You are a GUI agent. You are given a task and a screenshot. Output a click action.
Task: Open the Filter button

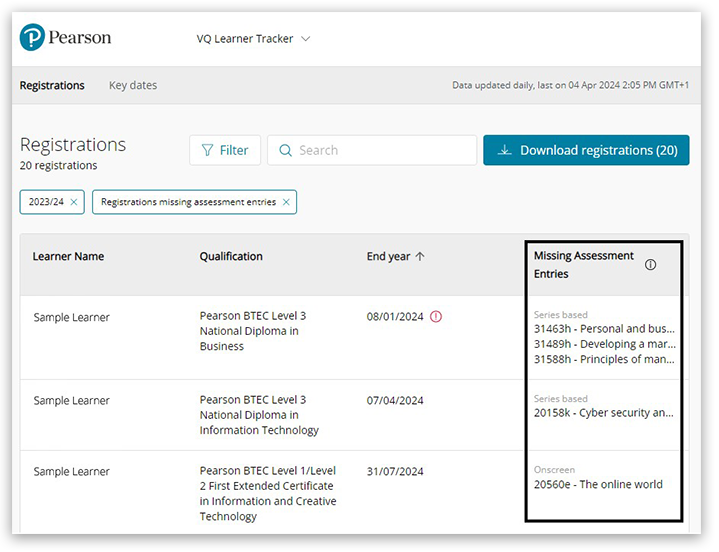tap(224, 150)
